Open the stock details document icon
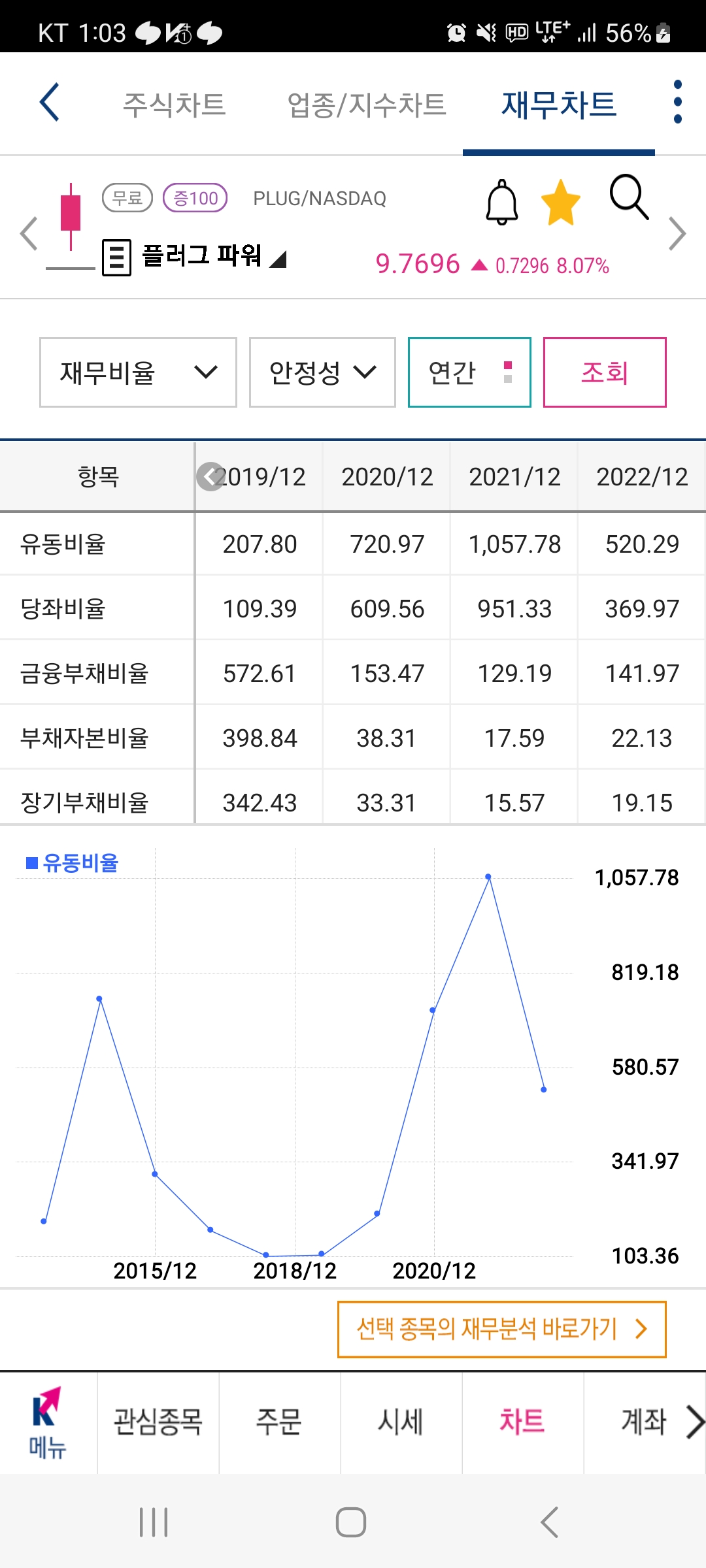Viewport: 706px width, 1568px height. tap(117, 257)
